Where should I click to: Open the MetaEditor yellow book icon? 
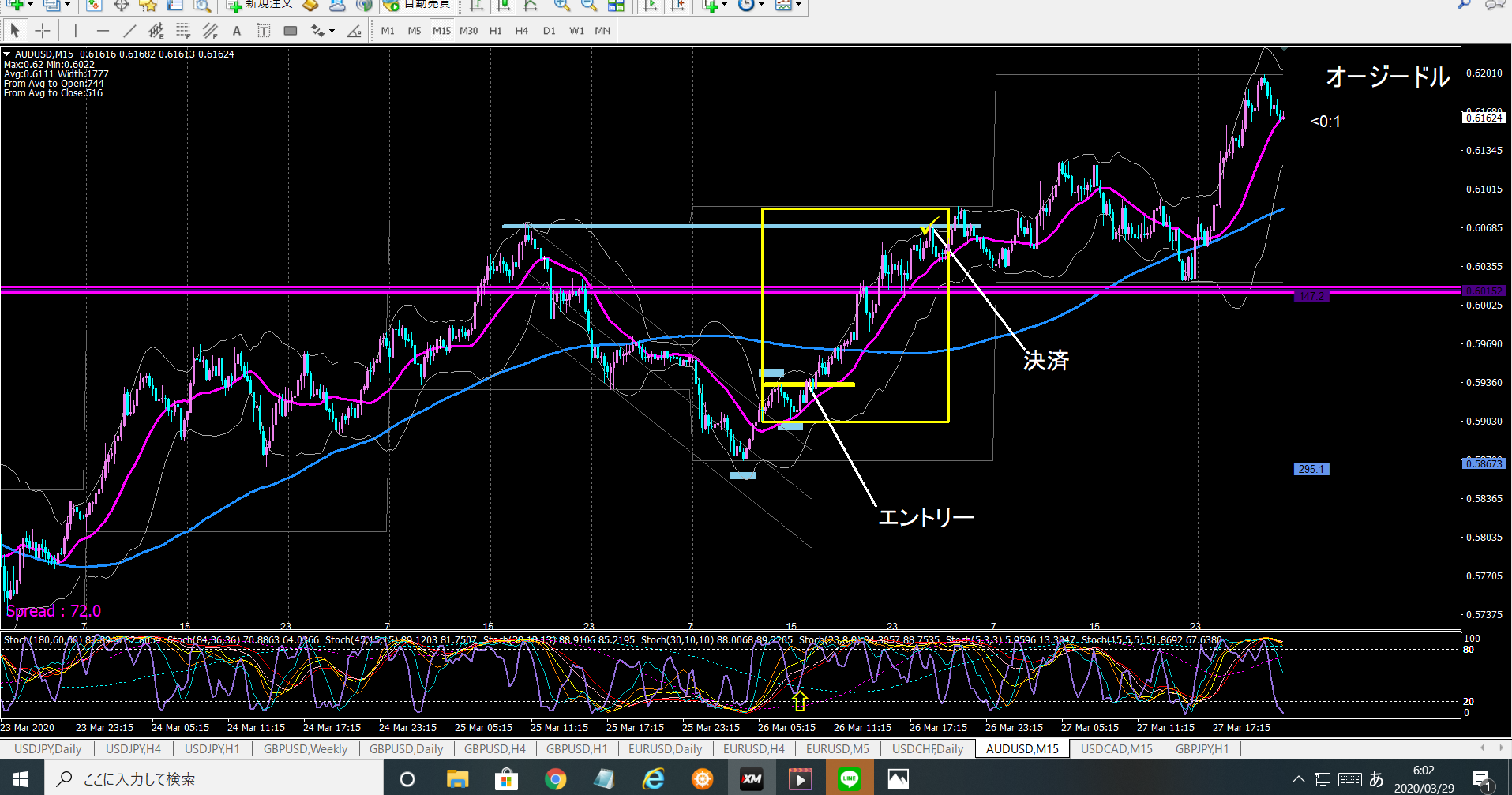coord(311,5)
